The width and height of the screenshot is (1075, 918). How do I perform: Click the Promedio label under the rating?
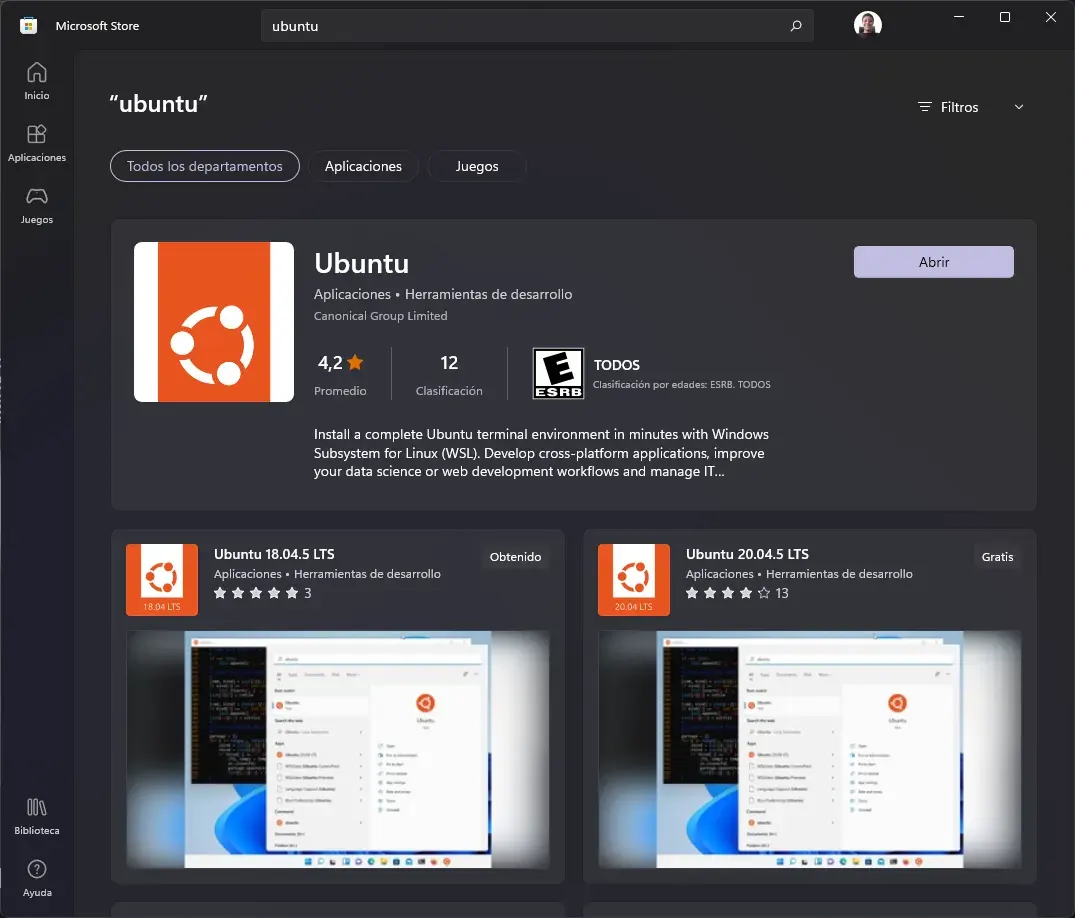click(340, 391)
